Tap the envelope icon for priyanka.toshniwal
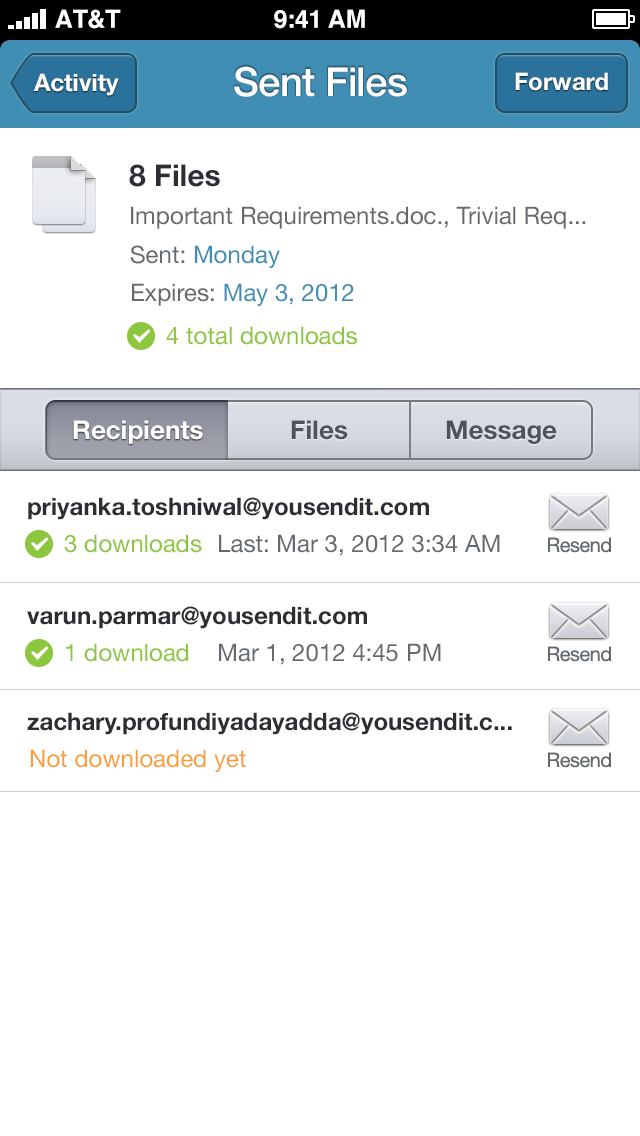The height and width of the screenshot is (1136, 640). click(579, 513)
